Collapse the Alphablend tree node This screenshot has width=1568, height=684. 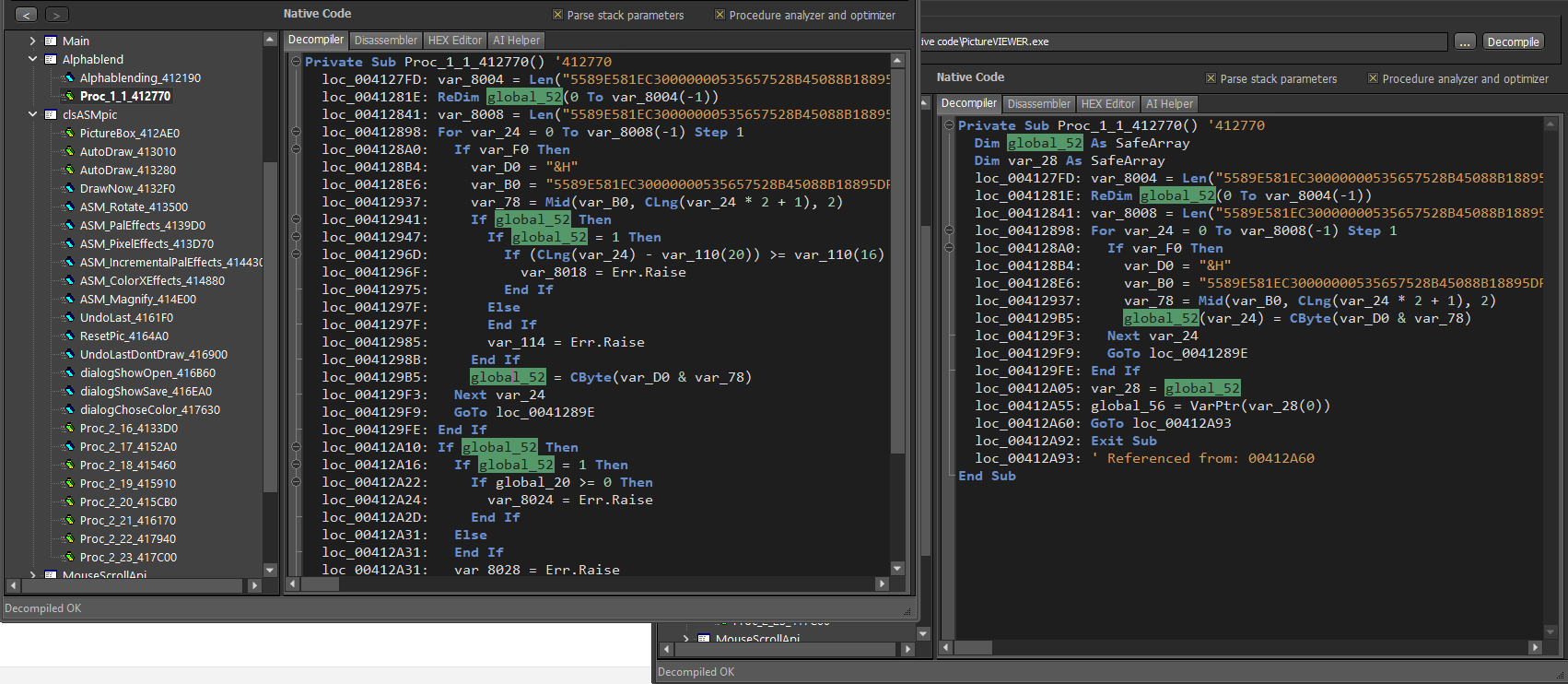coord(32,59)
